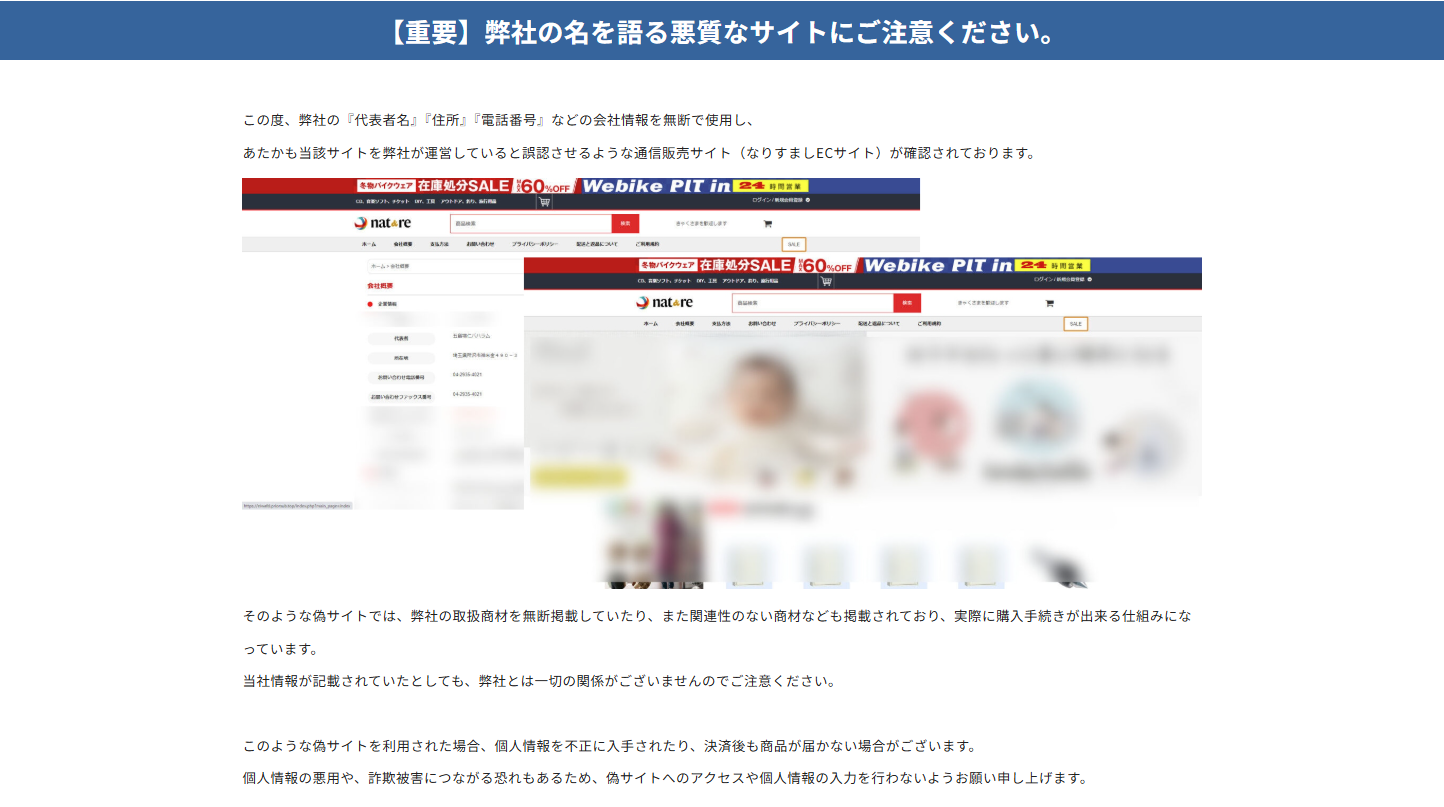The height and width of the screenshot is (807, 1444).
Task: Click the red 検索 search button
Action: (625, 222)
